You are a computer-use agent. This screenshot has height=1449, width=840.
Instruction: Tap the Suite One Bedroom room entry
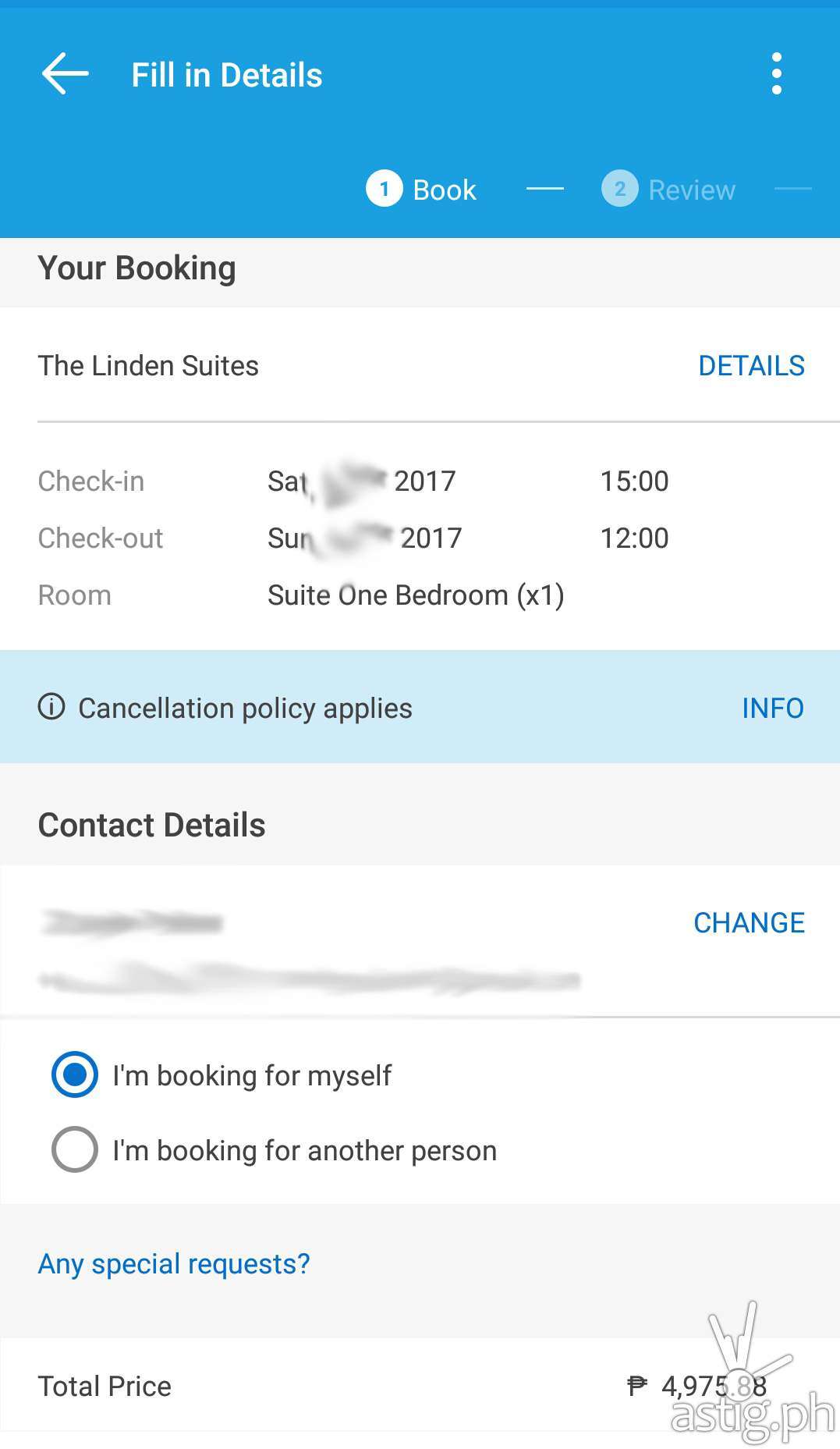click(415, 595)
